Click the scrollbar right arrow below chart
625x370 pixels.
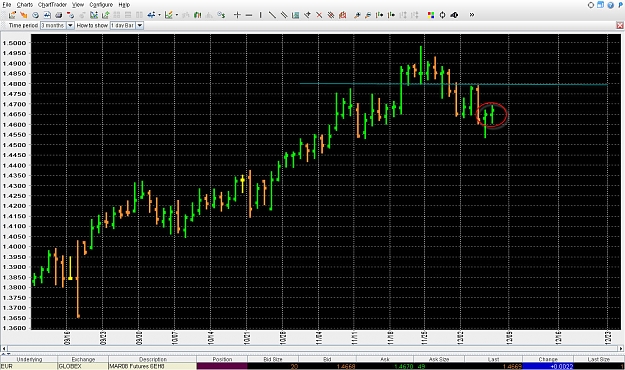(621, 348)
